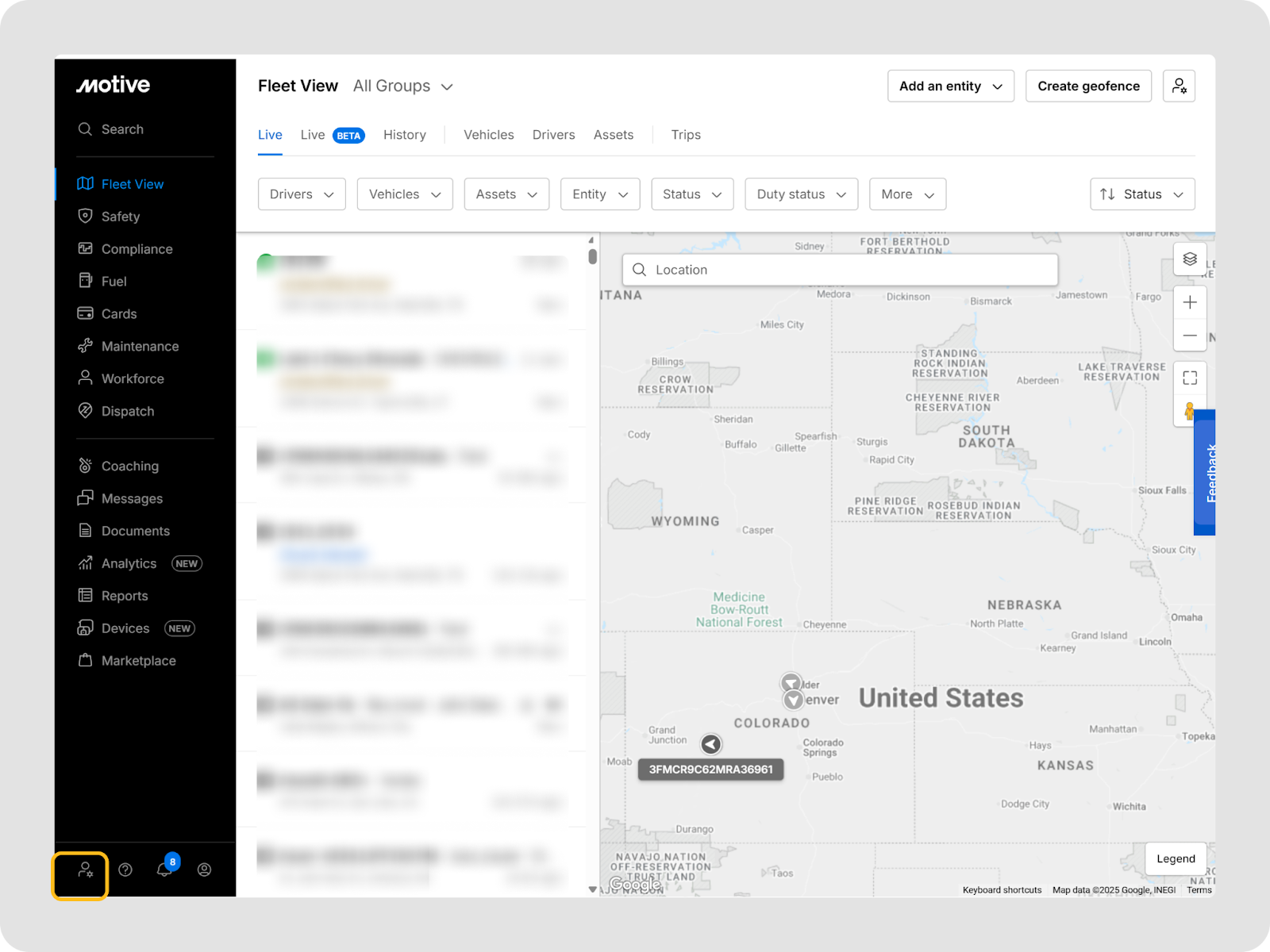Switch to the Trips tab
Image resolution: width=1270 pixels, height=952 pixels.
point(686,135)
